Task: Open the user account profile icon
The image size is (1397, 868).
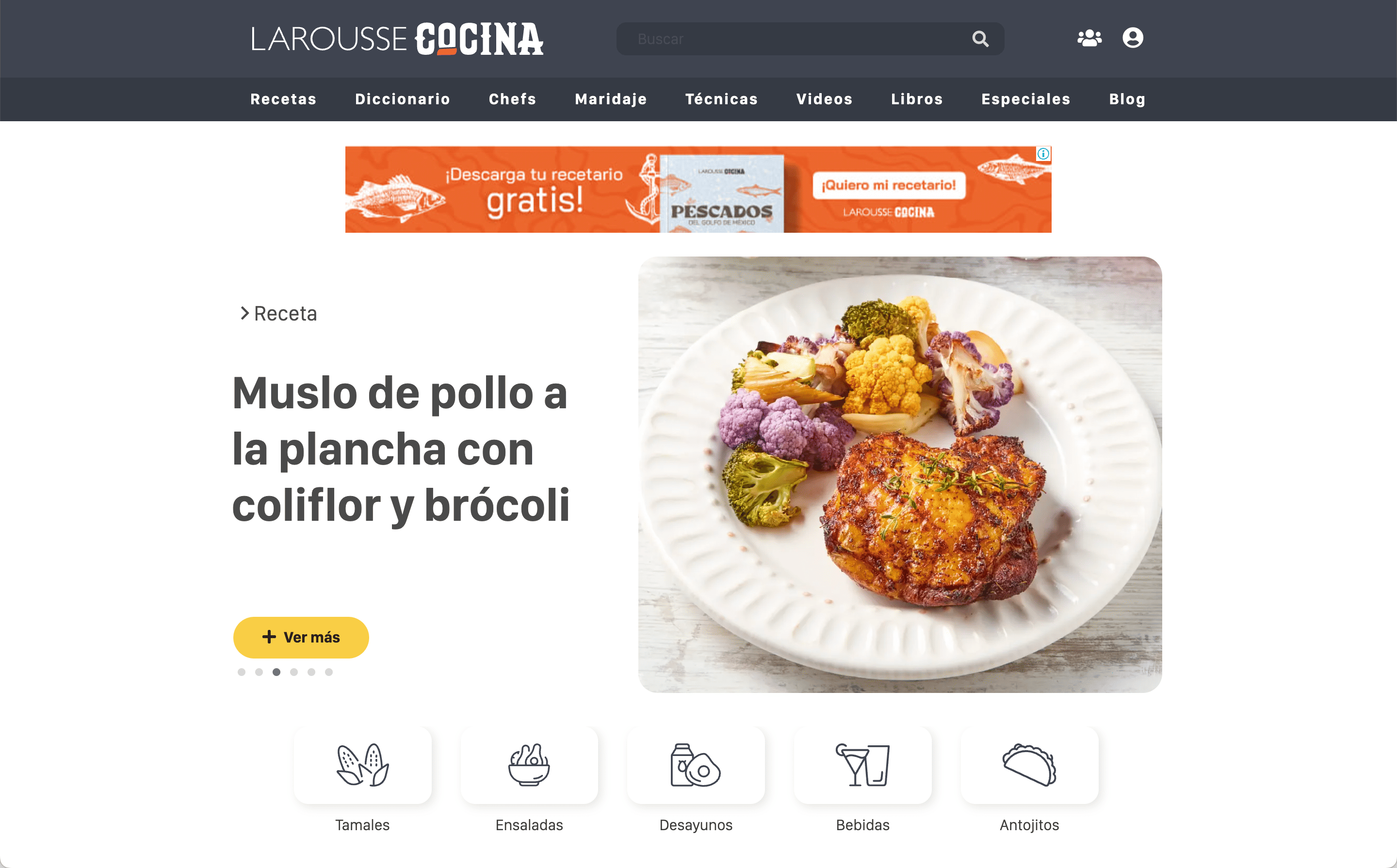Action: (1133, 38)
